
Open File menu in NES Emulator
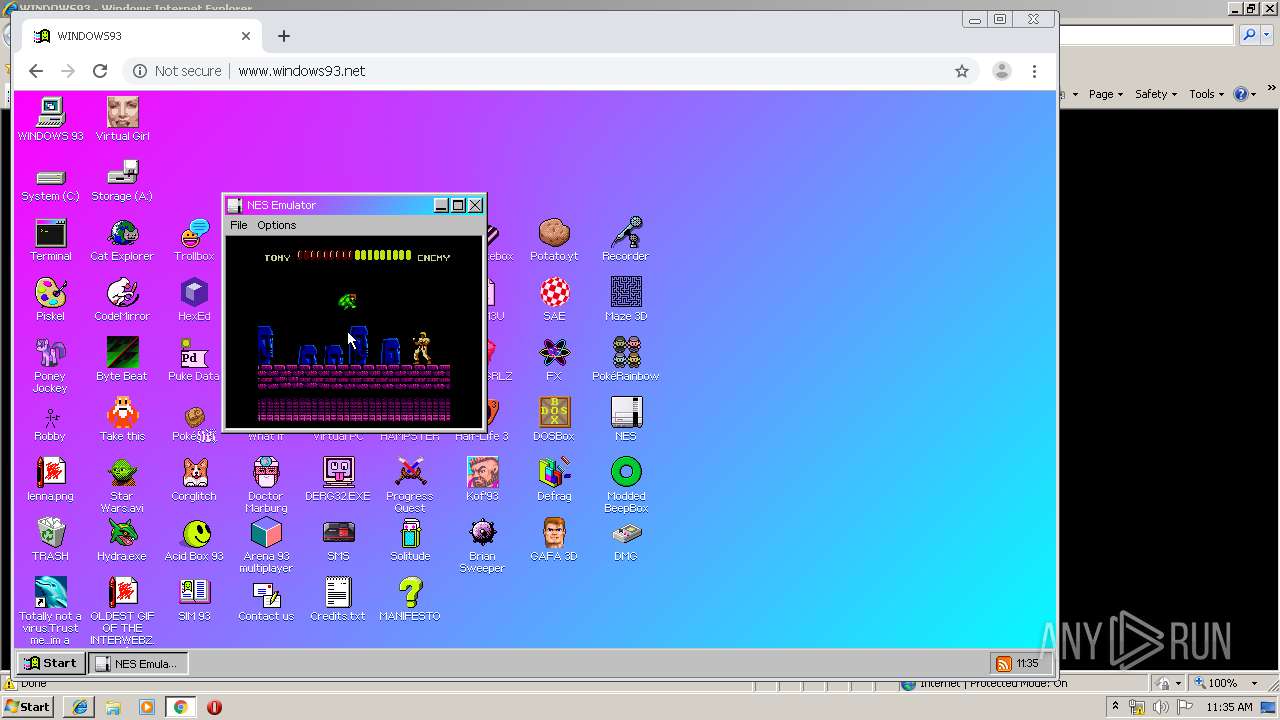coord(238,225)
